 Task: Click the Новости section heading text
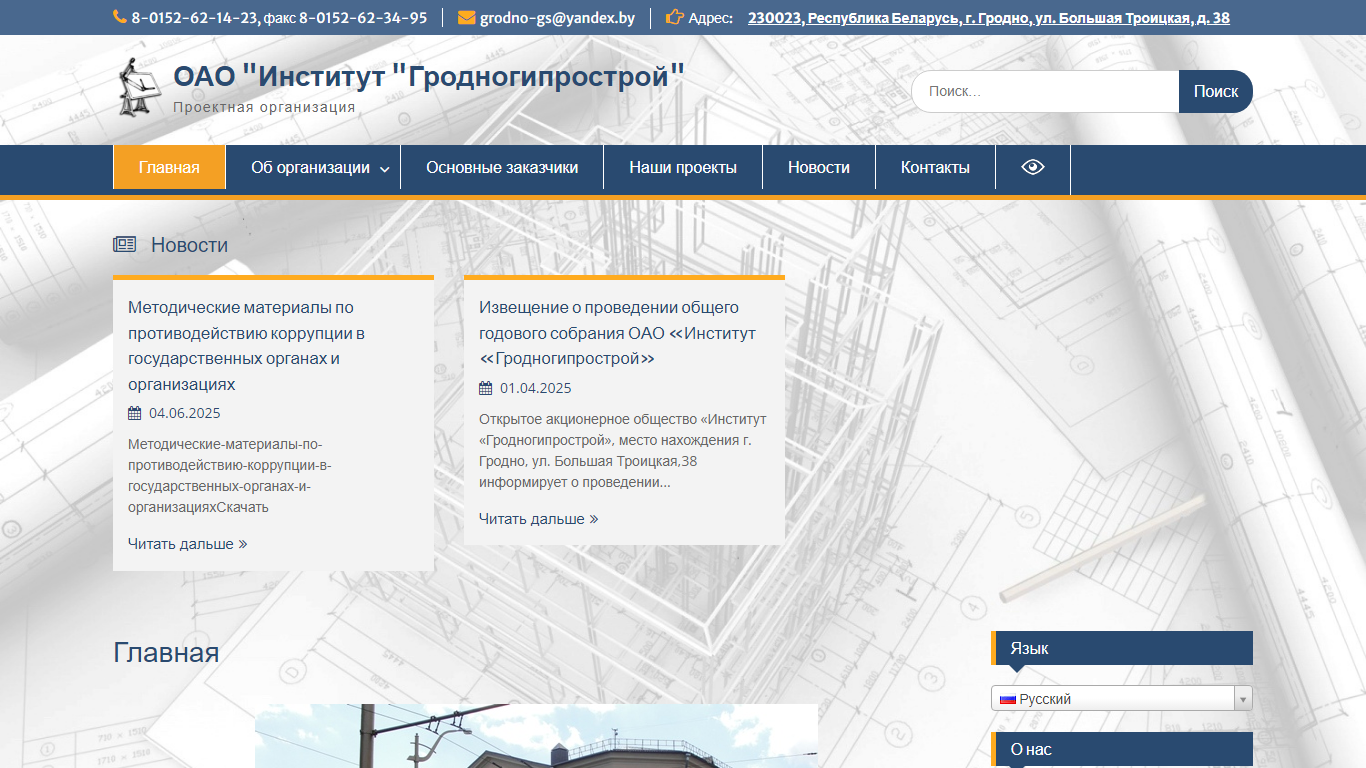[189, 245]
